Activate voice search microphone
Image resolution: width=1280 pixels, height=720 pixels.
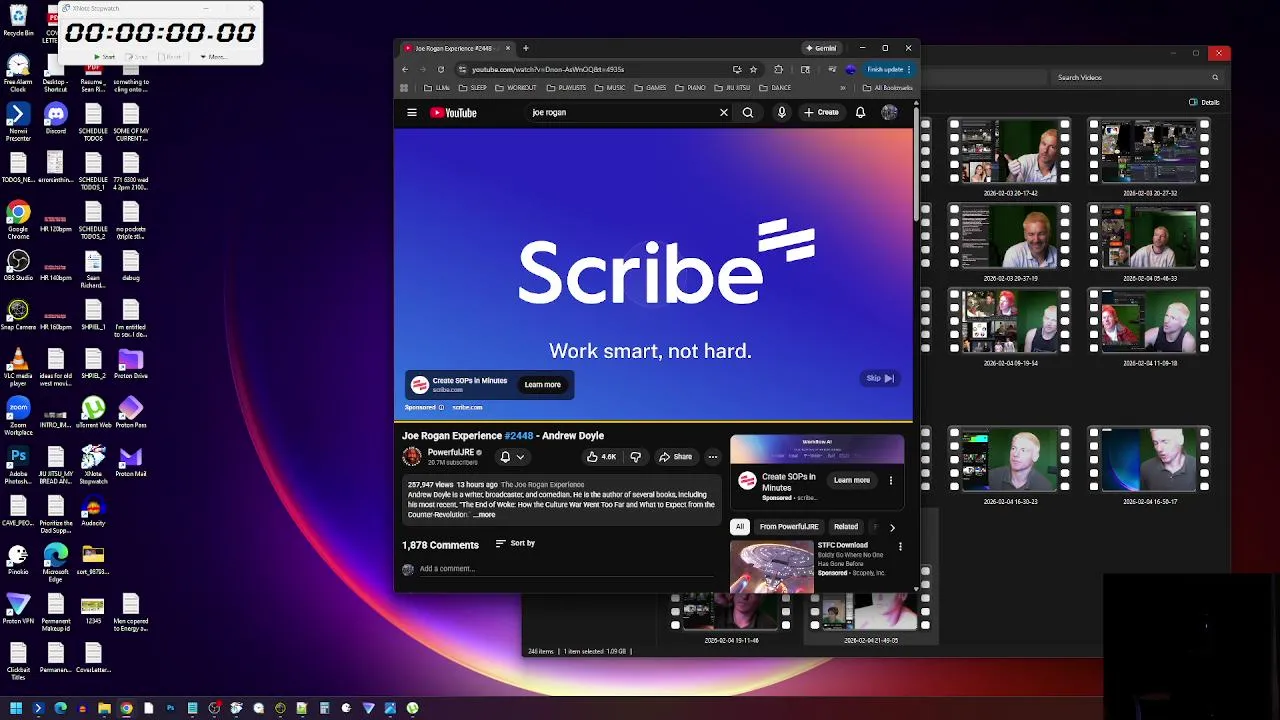click(782, 113)
